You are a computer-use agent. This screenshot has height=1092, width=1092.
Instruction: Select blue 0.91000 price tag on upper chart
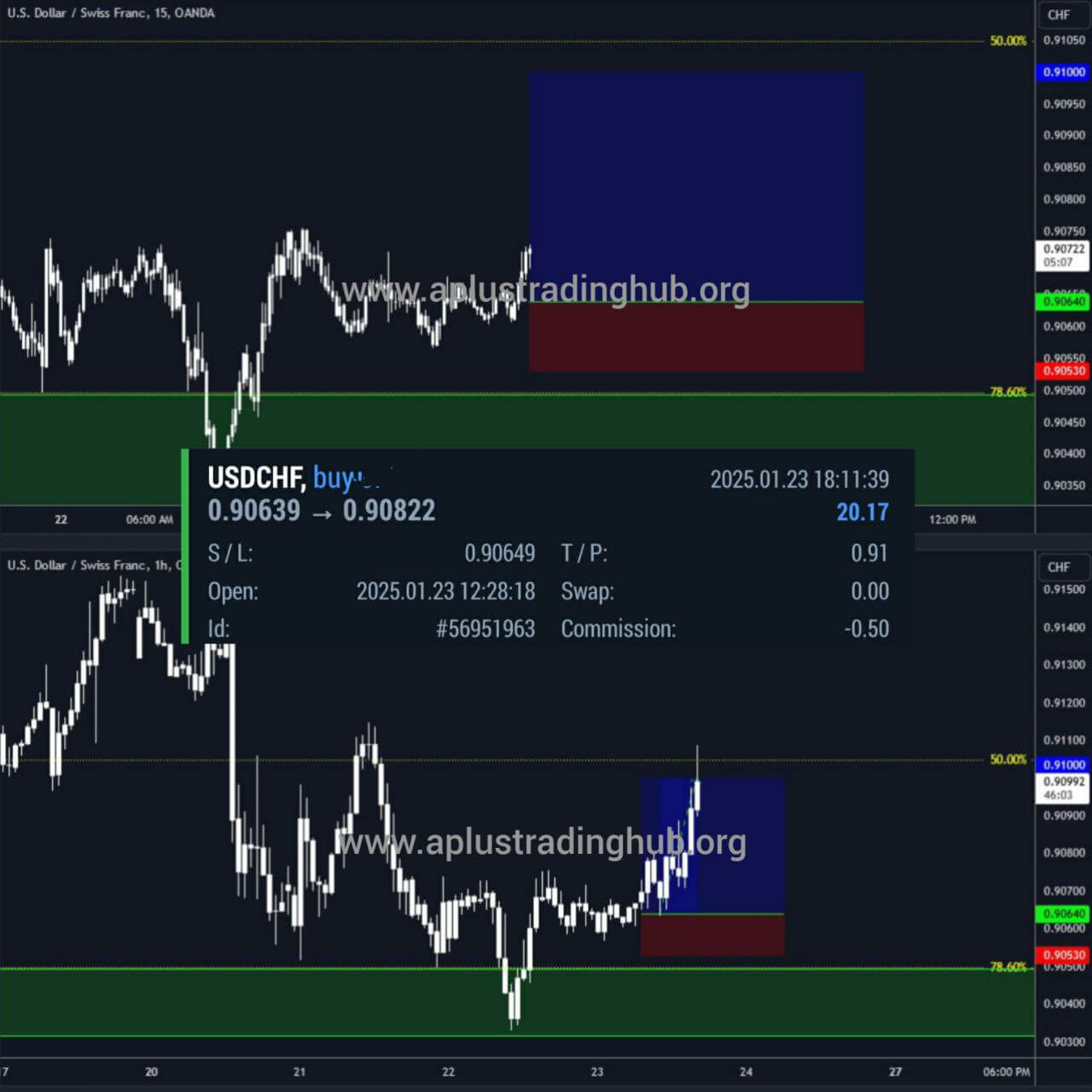point(1063,73)
